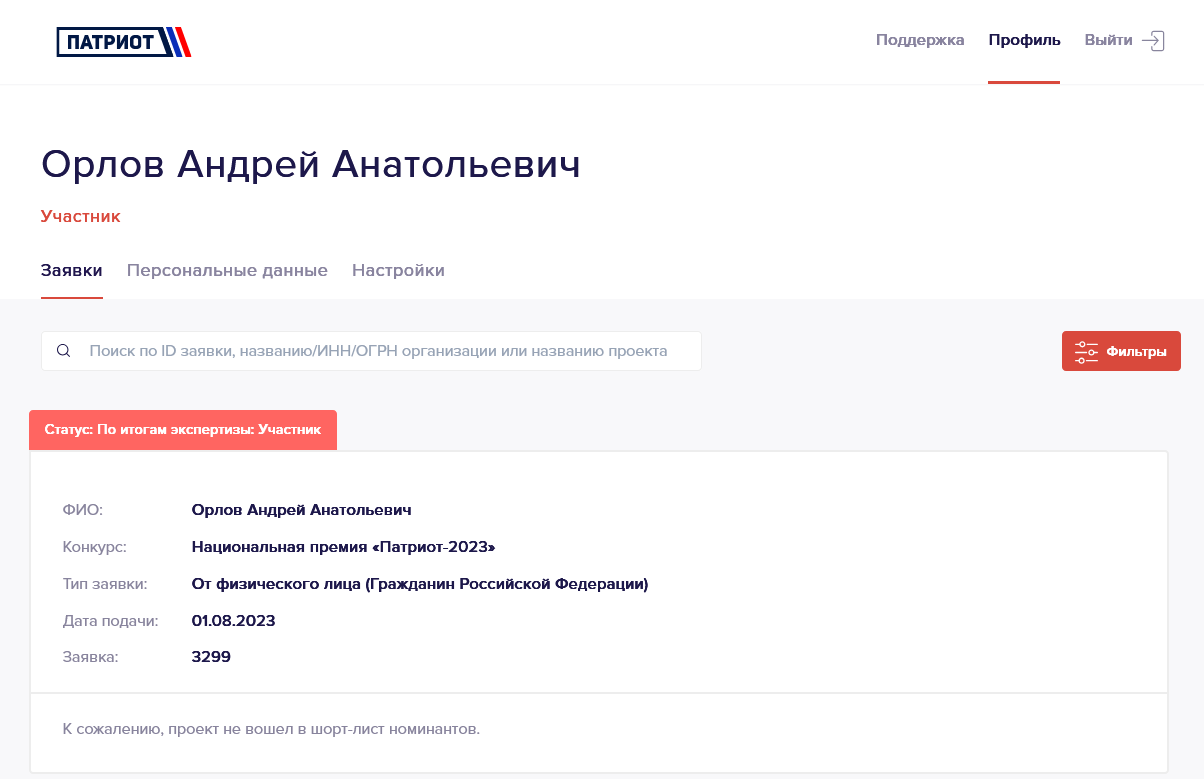Click the magnifier icon in search box
Screen dimensions: 1204x780
pos(64,351)
